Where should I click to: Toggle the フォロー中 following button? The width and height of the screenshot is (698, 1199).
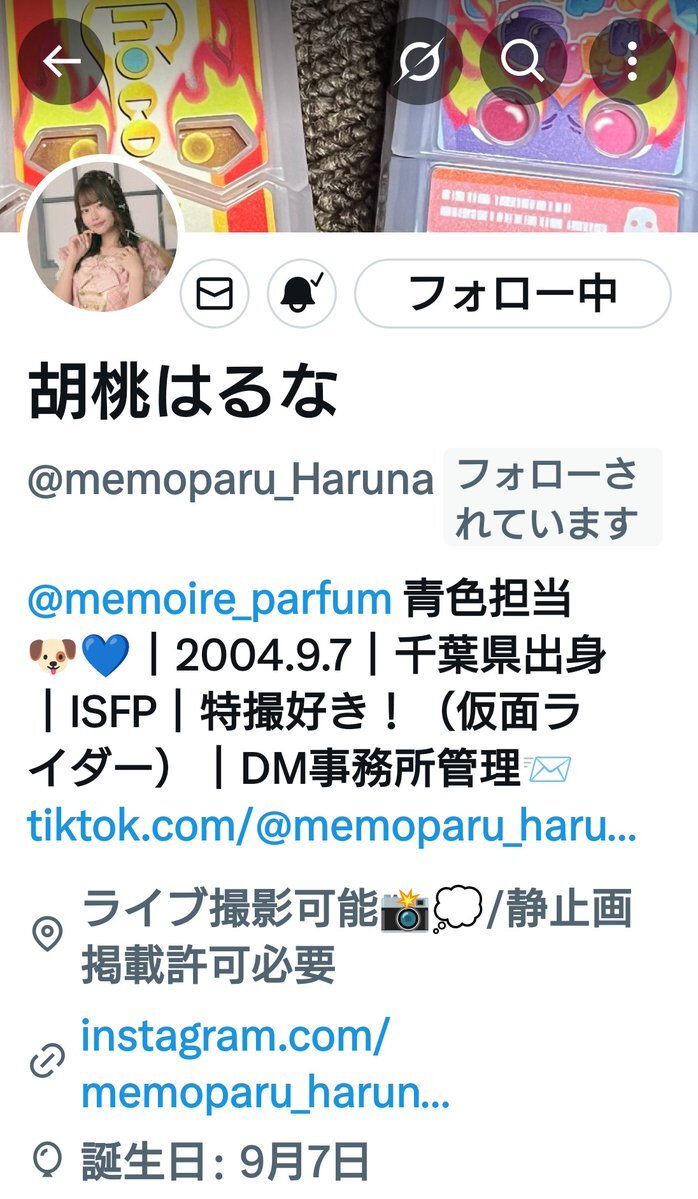coord(513,294)
